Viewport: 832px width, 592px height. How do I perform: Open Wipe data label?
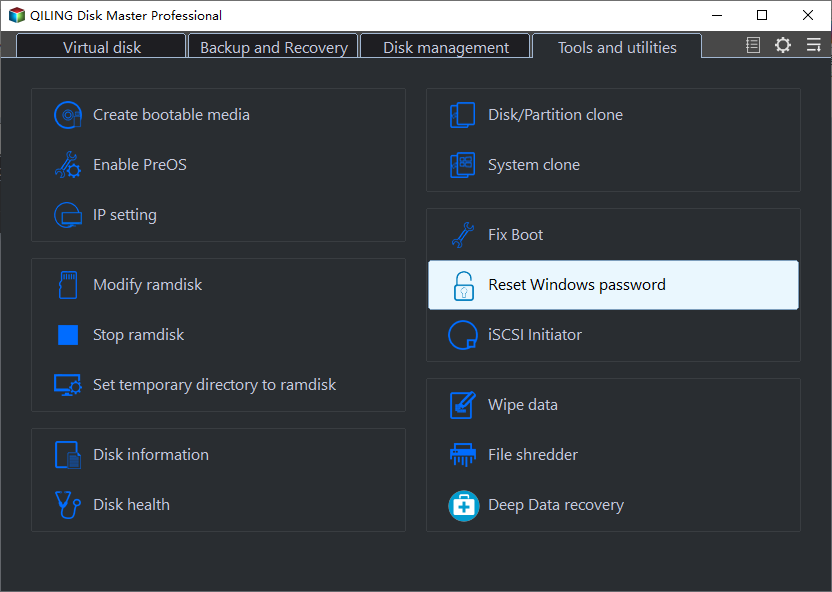(523, 405)
